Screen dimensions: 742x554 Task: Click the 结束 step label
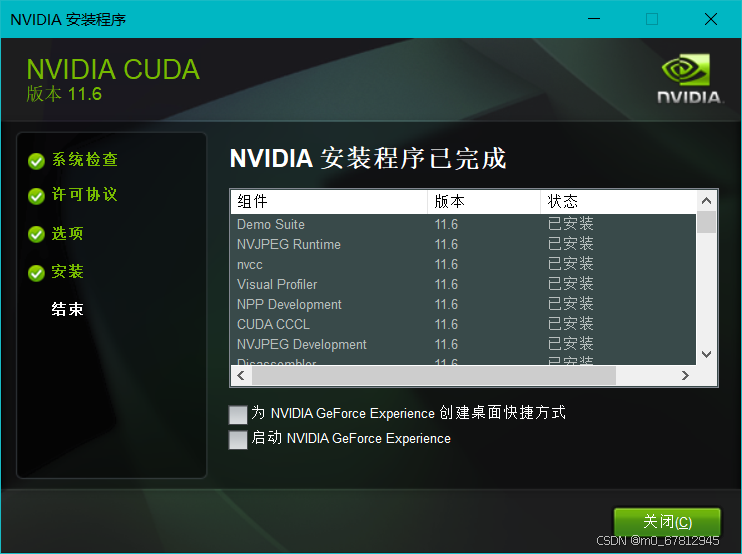(x=67, y=309)
